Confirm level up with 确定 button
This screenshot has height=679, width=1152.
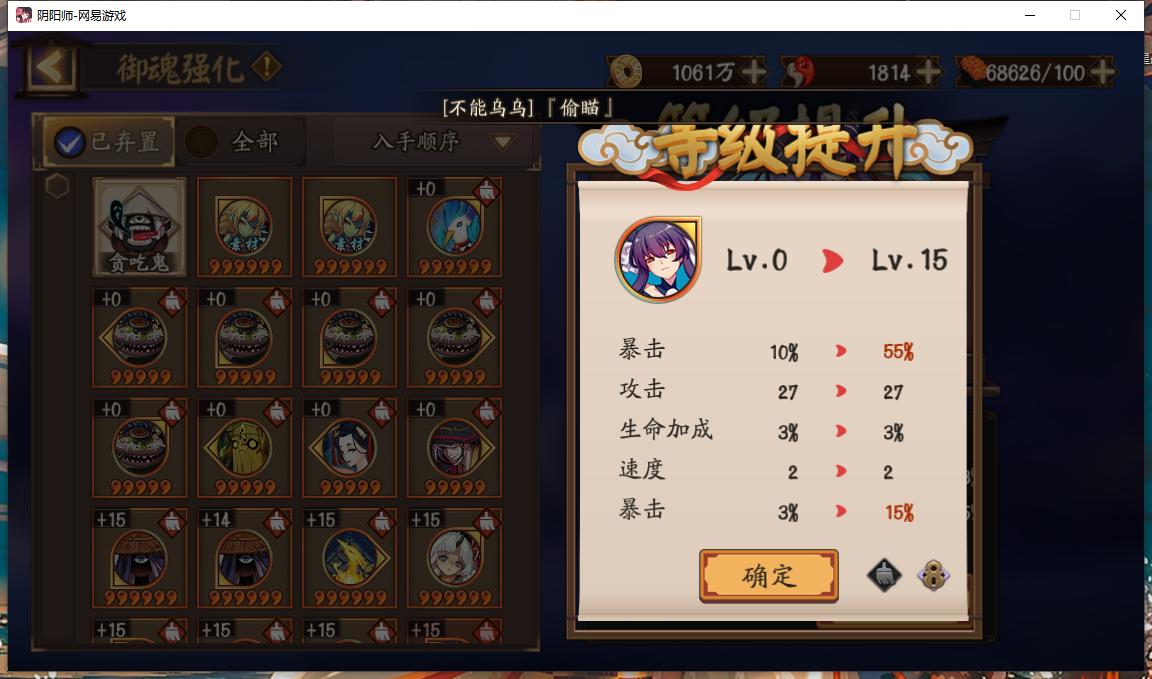pyautogui.click(x=768, y=575)
